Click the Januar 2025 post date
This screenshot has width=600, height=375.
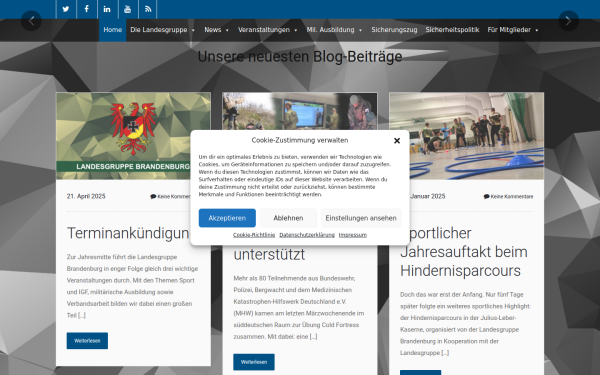click(427, 196)
